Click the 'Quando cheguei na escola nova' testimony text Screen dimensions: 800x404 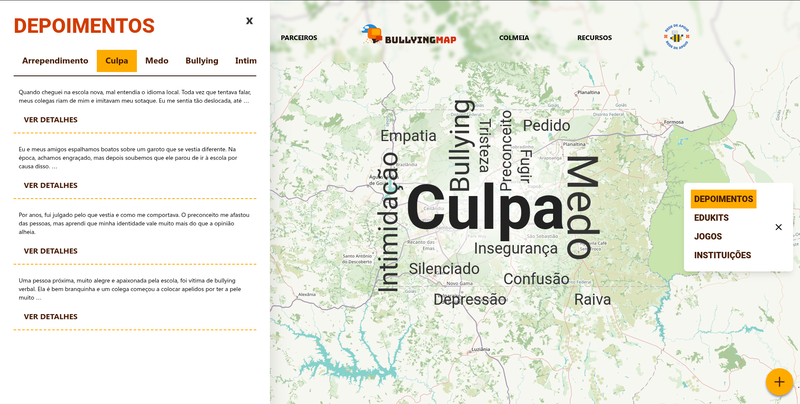pyautogui.click(x=135, y=96)
